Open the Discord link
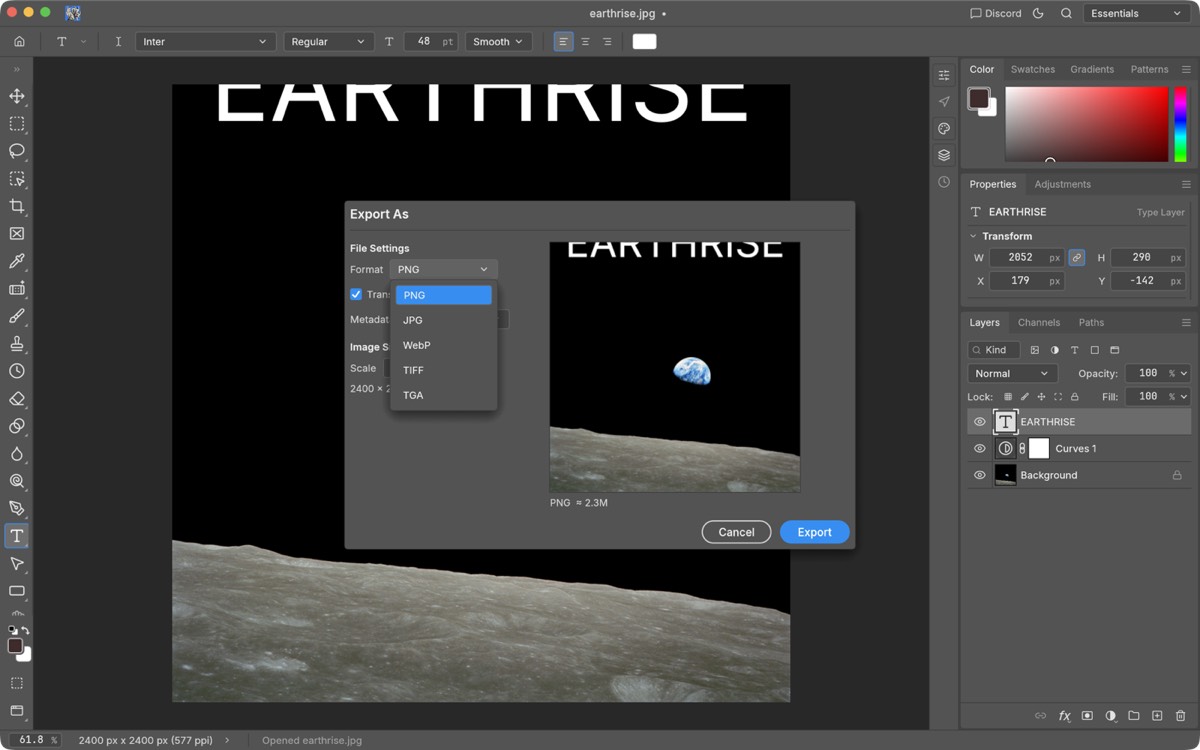 click(996, 14)
